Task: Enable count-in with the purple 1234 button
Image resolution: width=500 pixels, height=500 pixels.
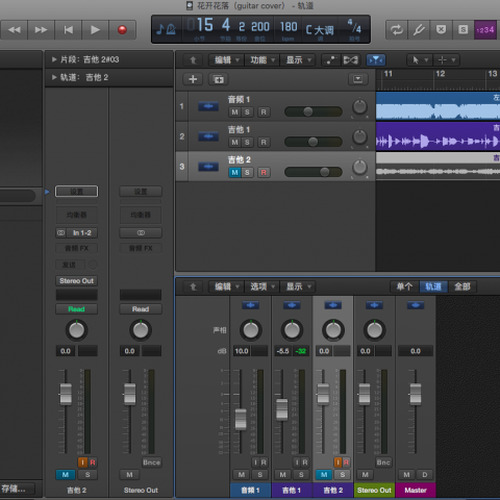Action: [x=485, y=30]
